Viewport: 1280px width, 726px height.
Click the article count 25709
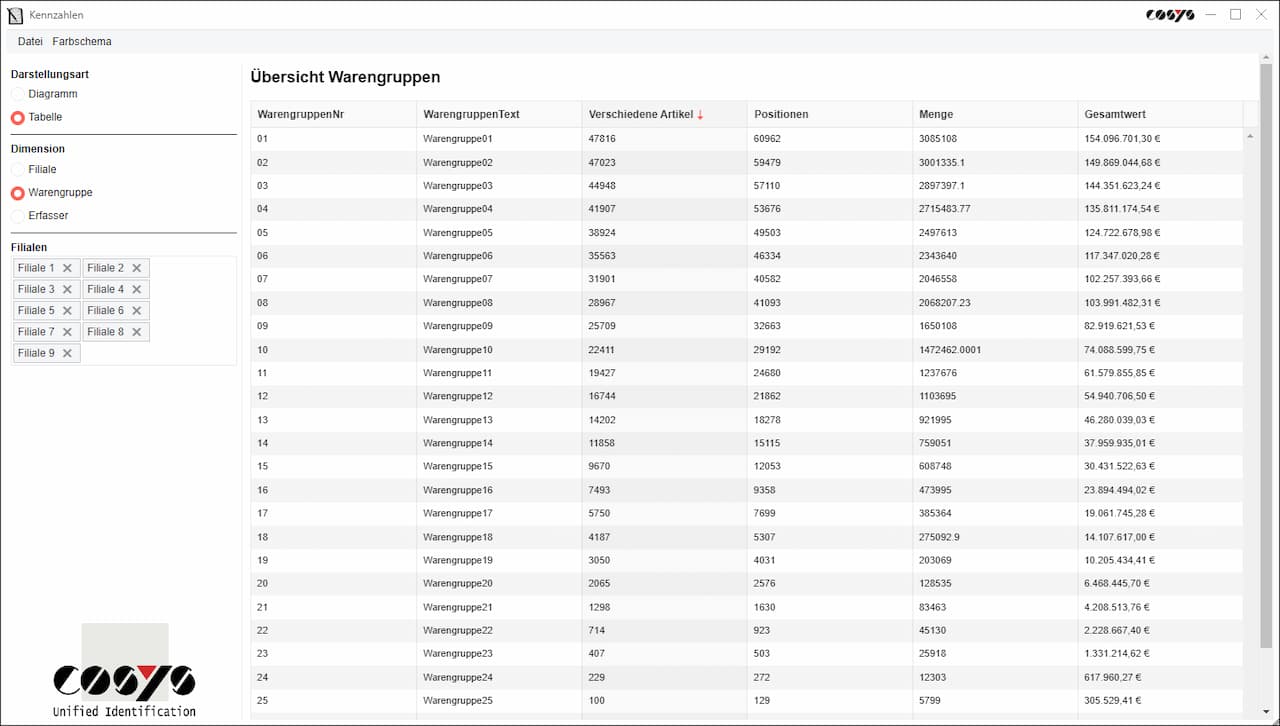(x=602, y=326)
